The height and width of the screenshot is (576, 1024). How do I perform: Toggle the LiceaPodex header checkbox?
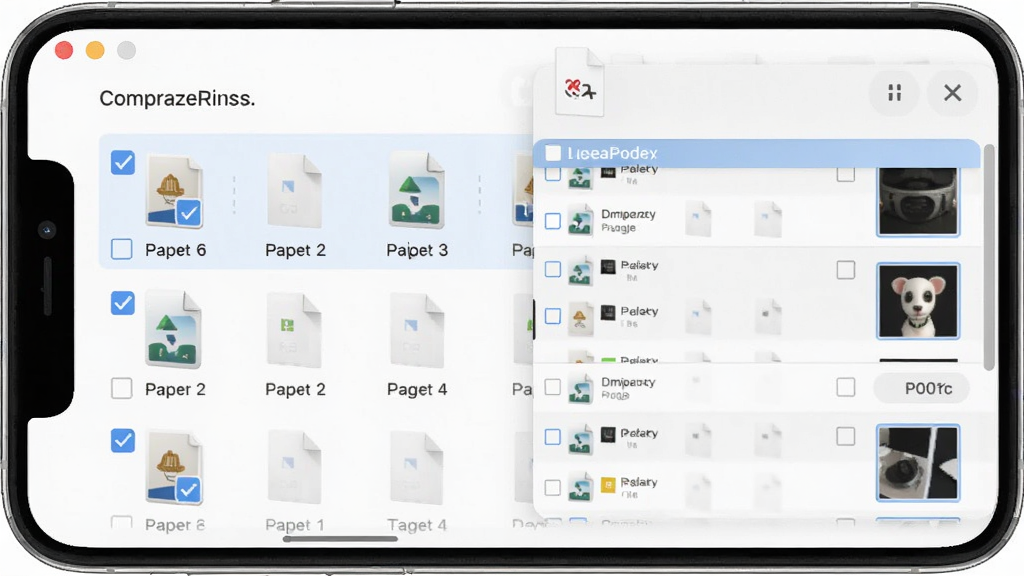(x=553, y=153)
